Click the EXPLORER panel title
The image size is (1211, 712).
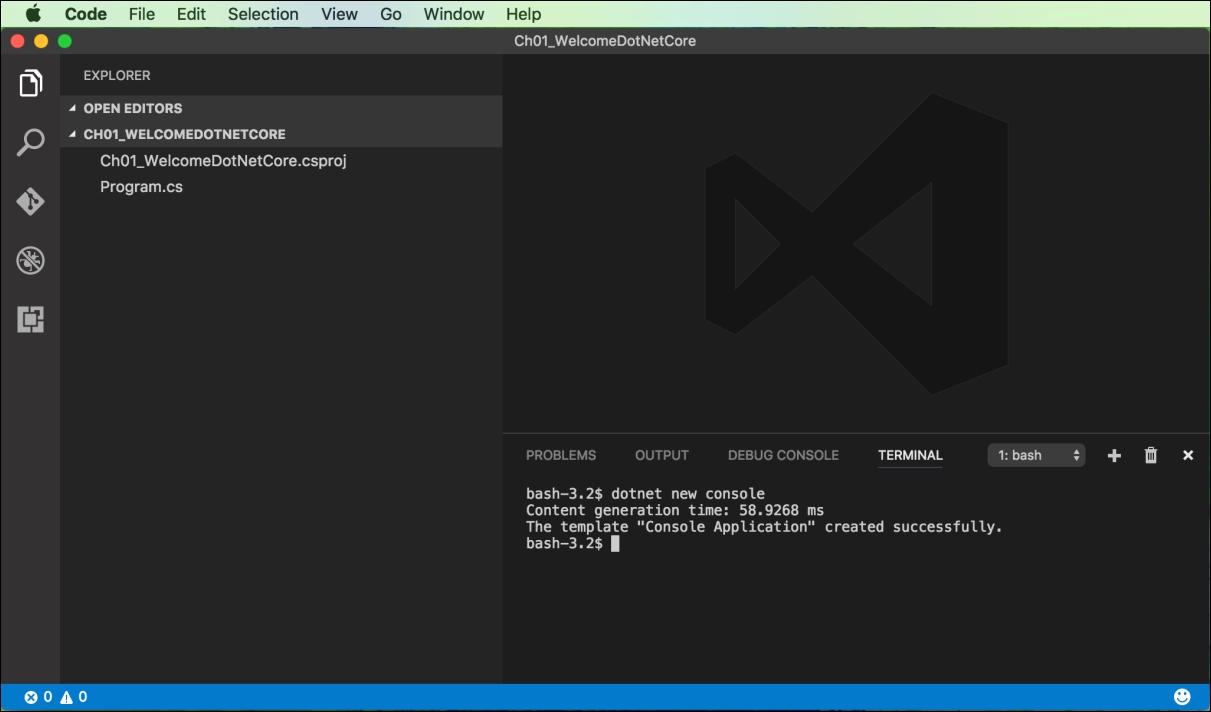click(117, 75)
